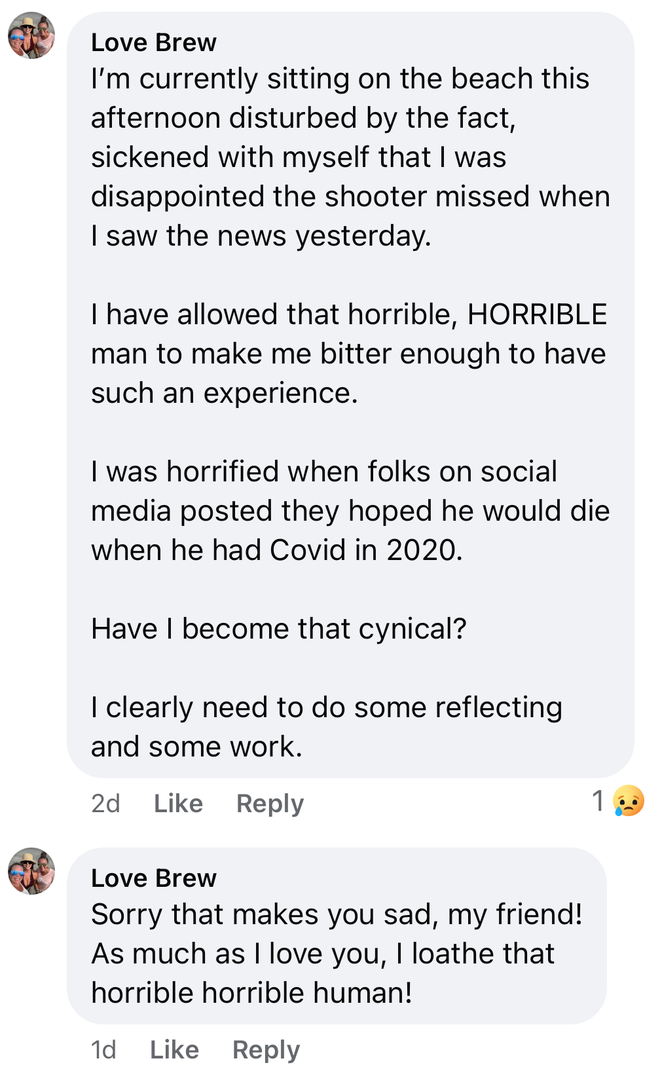This screenshot has height=1084, width=660.
Task: Click the Love Brew name on the bottom comment
Action: point(153,877)
